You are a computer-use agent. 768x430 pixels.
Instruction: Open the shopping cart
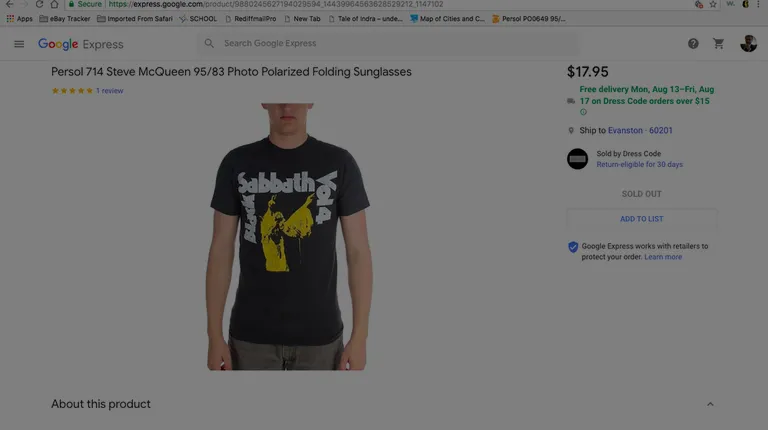[719, 44]
